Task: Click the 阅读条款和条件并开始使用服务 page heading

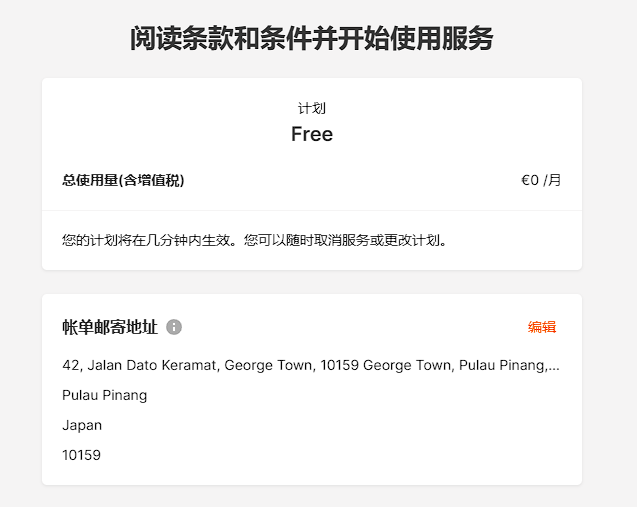Action: (x=312, y=38)
